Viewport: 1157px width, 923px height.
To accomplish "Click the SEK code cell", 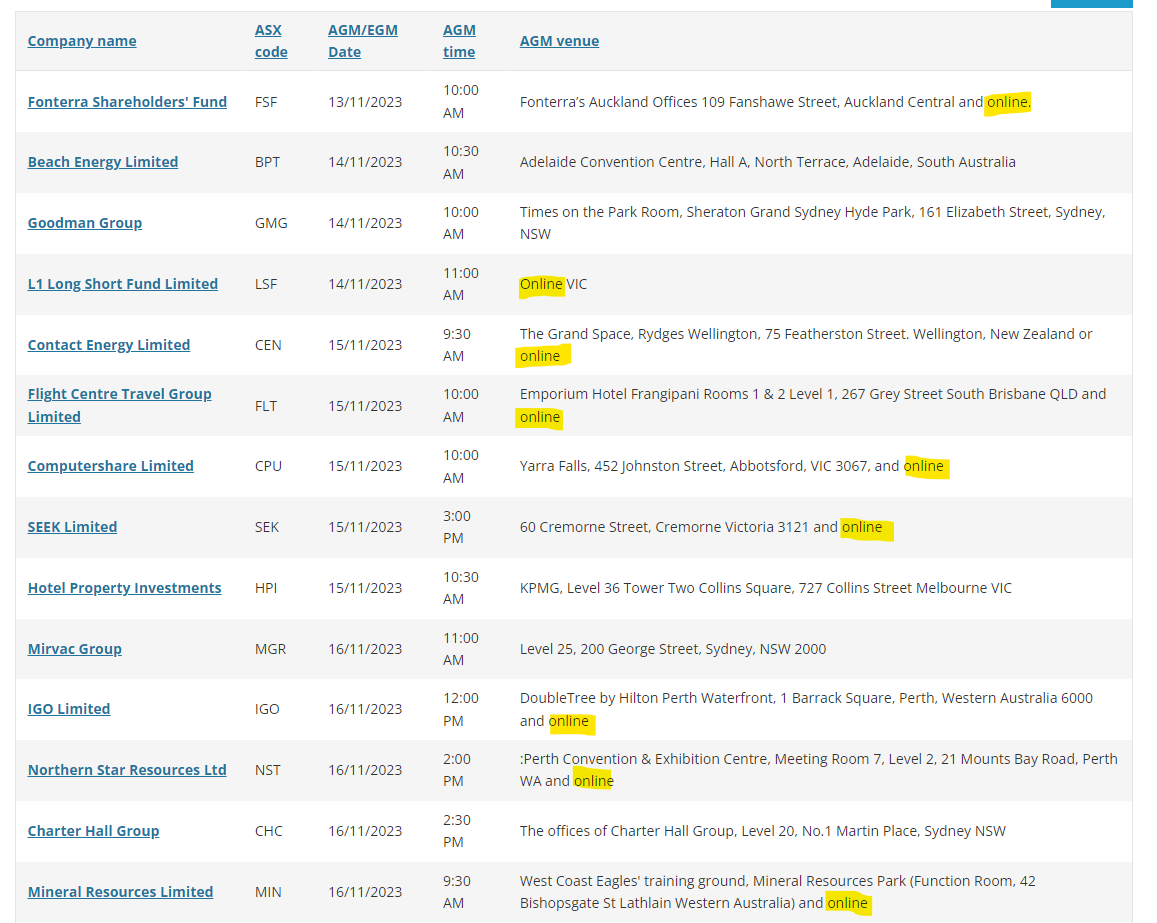I will [x=266, y=528].
